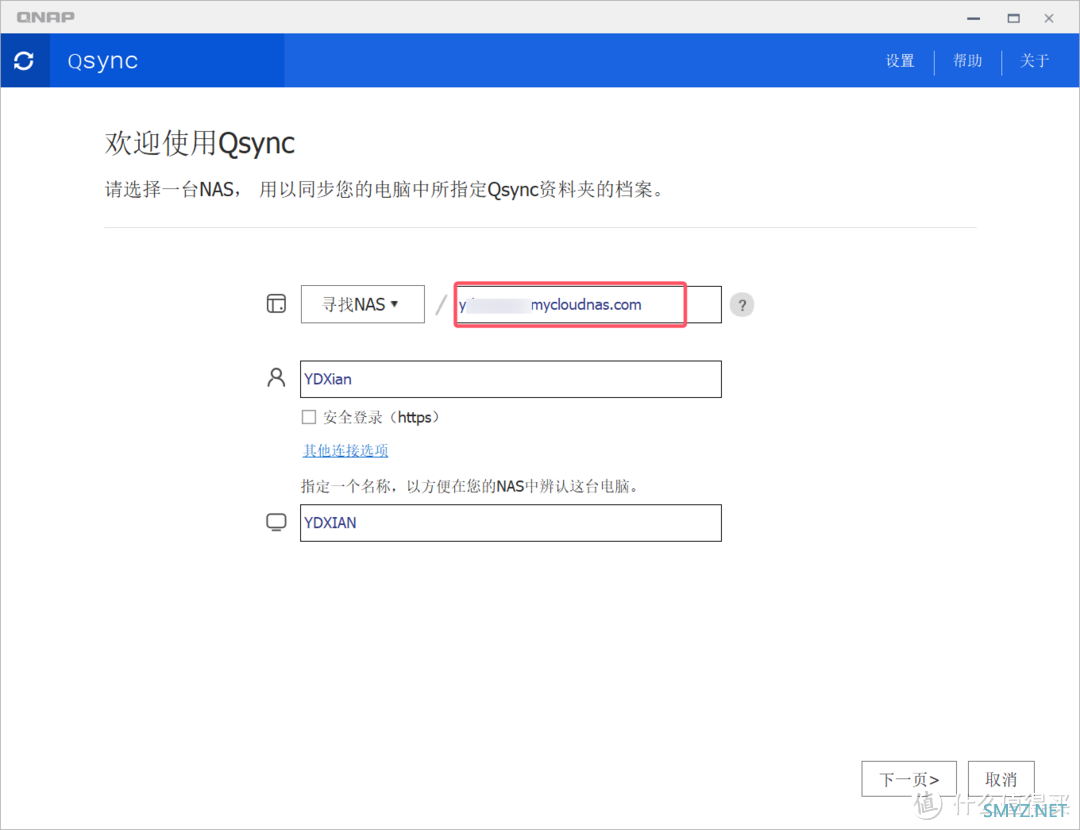Click the 请选择一台NAS description text
The image size is (1080, 830).
click(x=385, y=189)
